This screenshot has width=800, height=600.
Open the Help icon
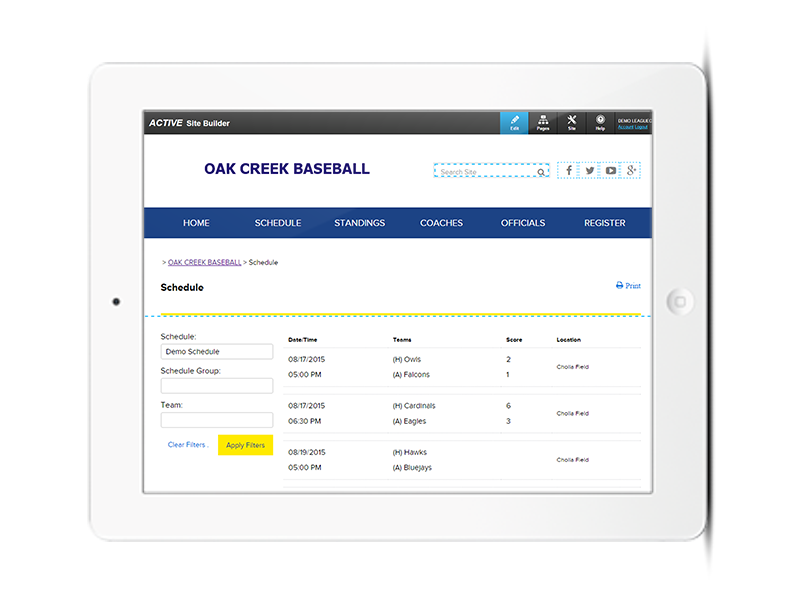[600, 122]
